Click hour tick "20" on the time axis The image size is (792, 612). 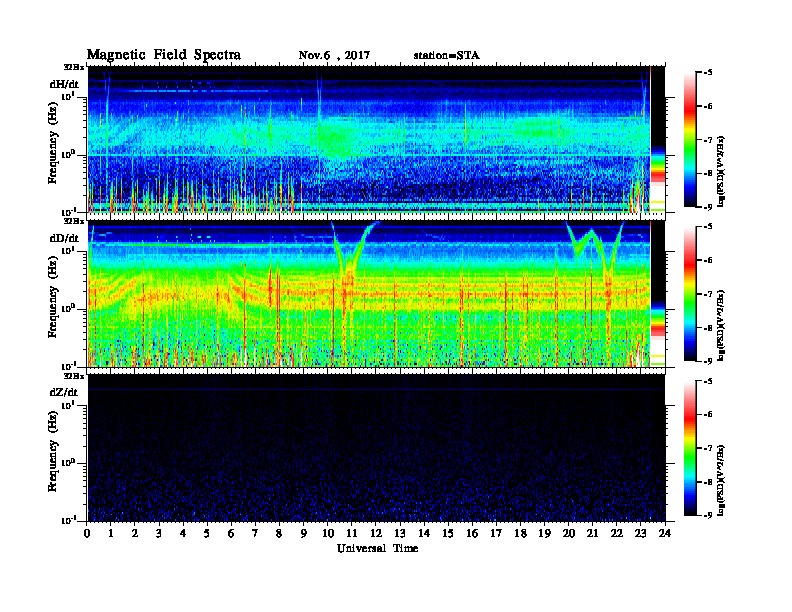tap(569, 533)
